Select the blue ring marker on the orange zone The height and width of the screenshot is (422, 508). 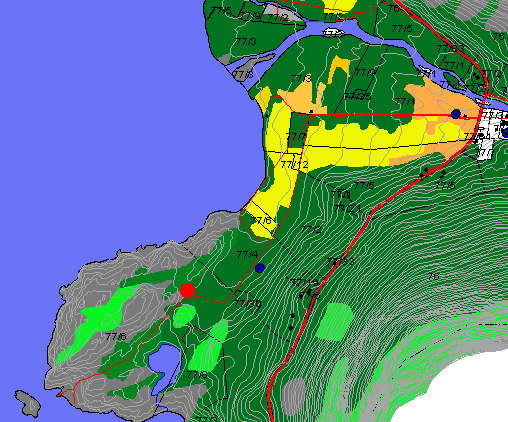[x=456, y=114]
